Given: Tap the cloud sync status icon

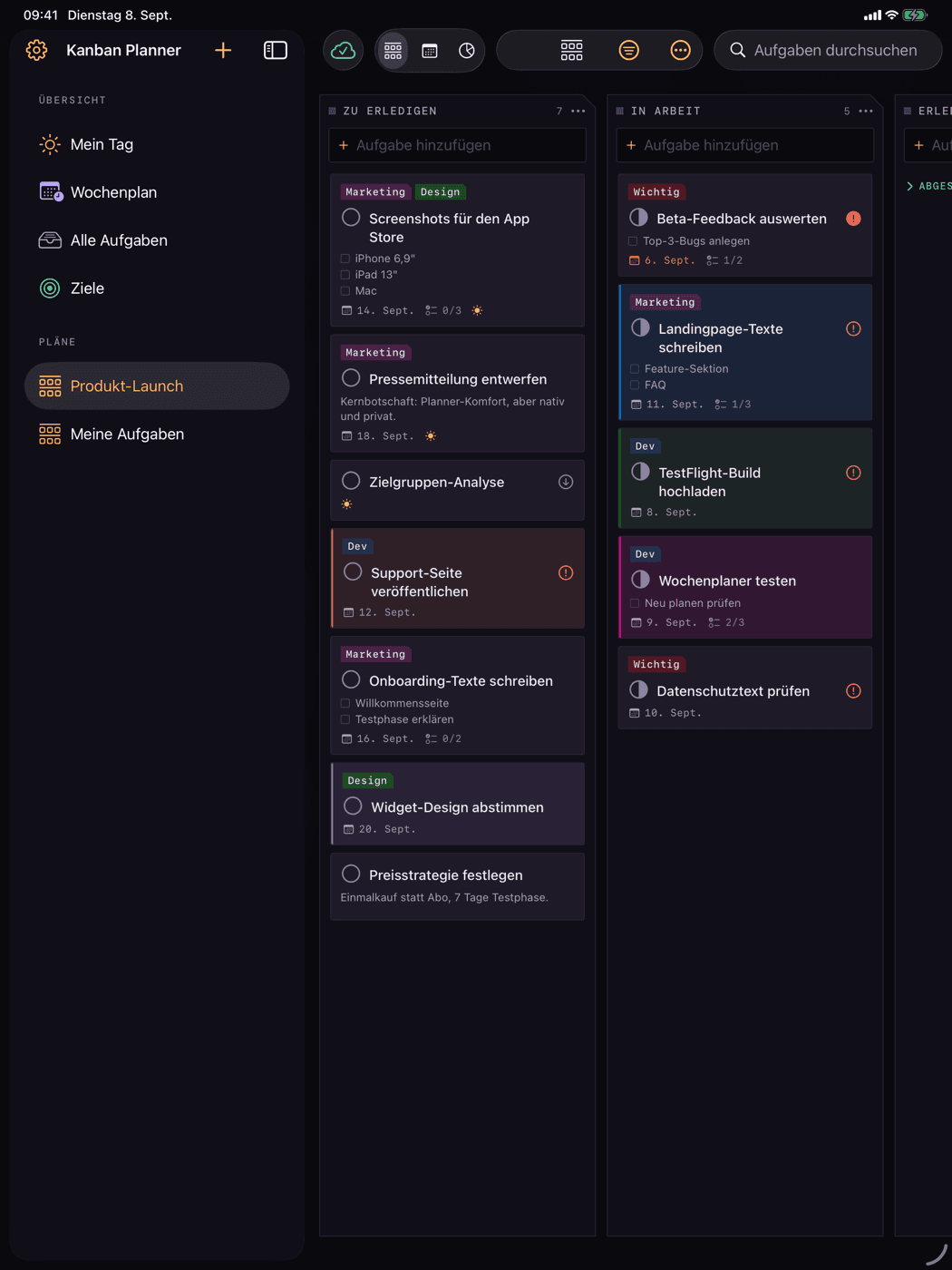Looking at the screenshot, I should 343,50.
